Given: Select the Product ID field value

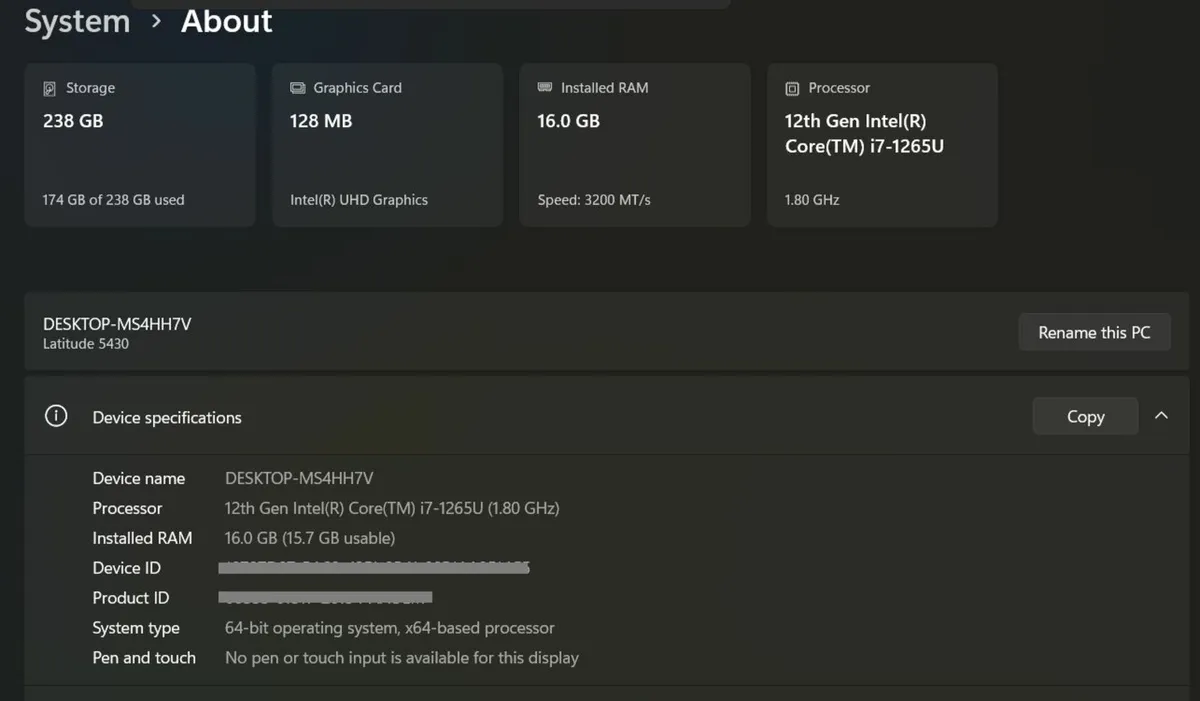Looking at the screenshot, I should pos(326,597).
